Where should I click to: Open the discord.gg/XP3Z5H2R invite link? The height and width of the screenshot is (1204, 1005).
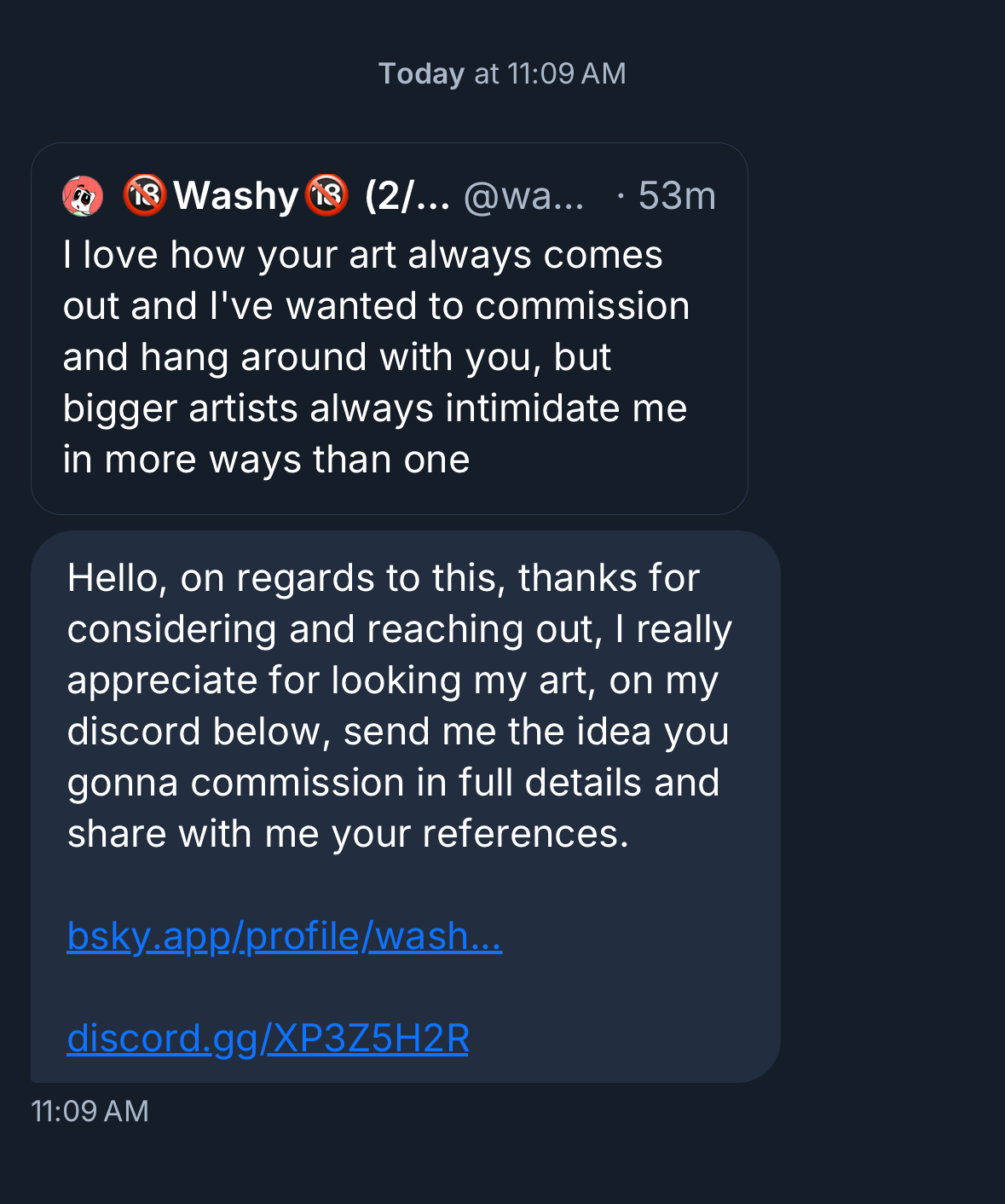[x=268, y=1039]
